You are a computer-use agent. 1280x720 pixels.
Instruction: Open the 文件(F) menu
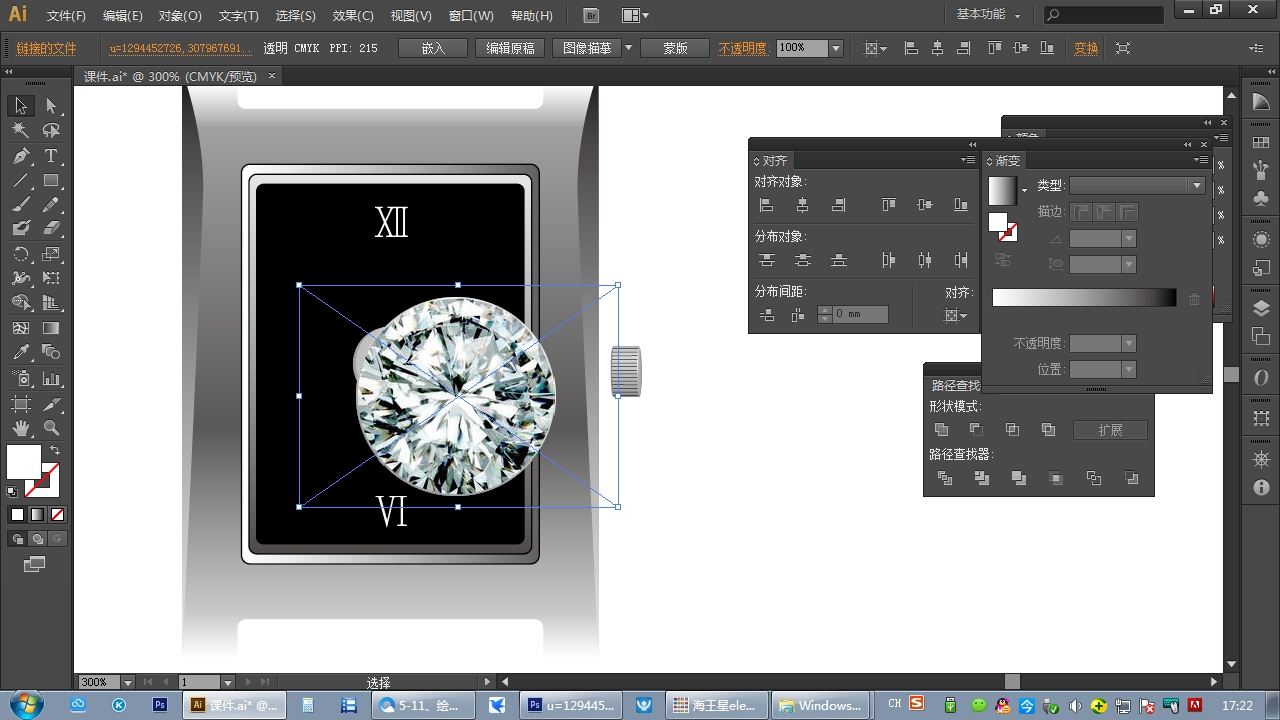(x=66, y=16)
